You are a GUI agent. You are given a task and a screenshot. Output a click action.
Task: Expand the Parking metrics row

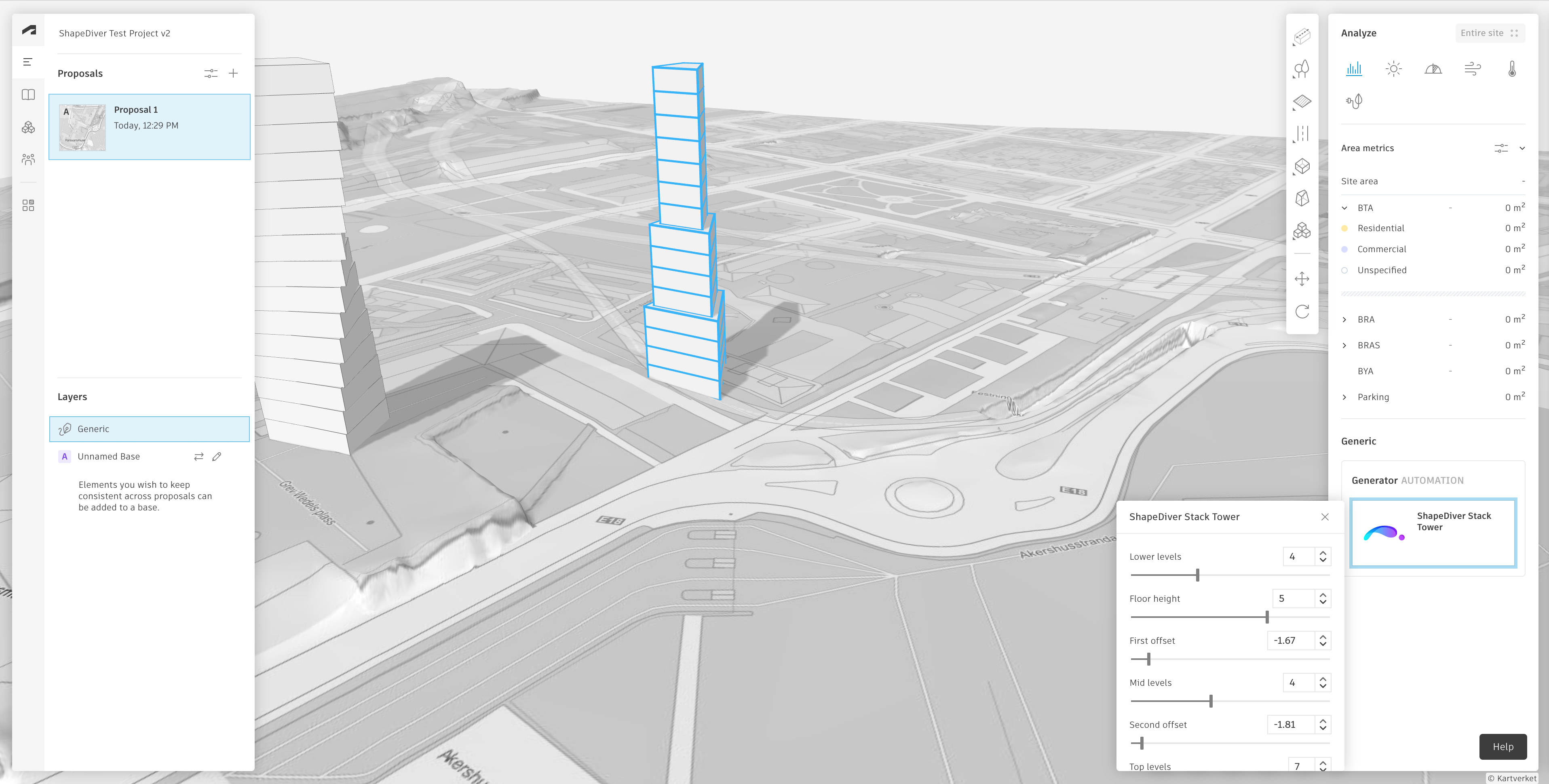1344,397
